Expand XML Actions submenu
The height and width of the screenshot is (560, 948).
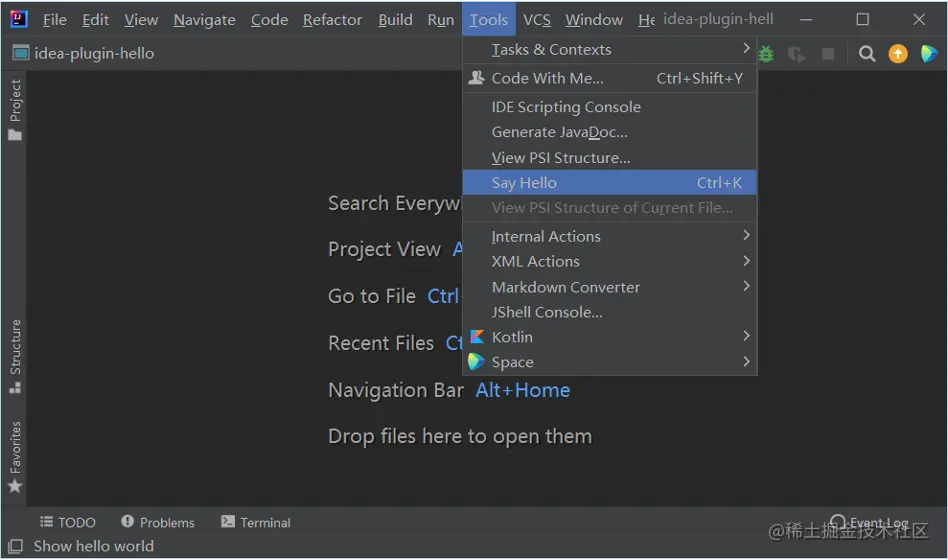[609, 262]
